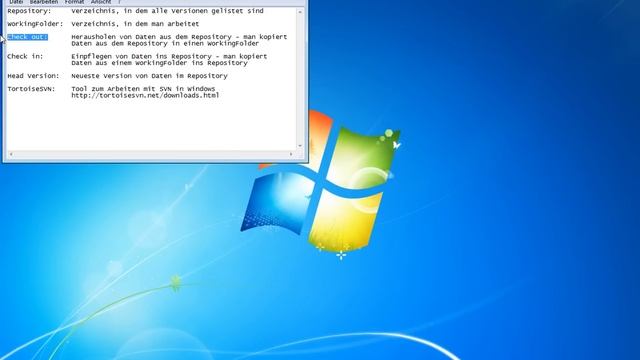The image size is (640, 360).
Task: Click "Tool zum Arbeiten mit SVN in Windows"
Action: pos(143,89)
